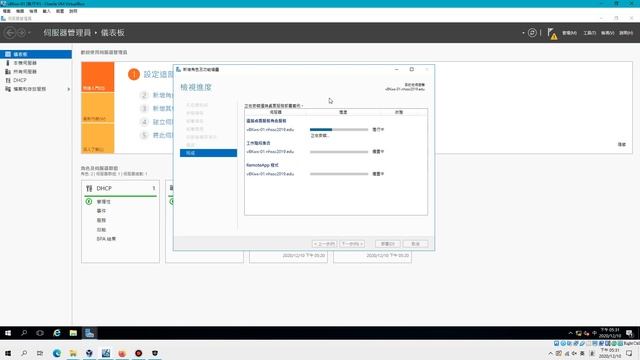Click the Server Manager forward navigation arrow
640x360 pixels.
click(21, 33)
